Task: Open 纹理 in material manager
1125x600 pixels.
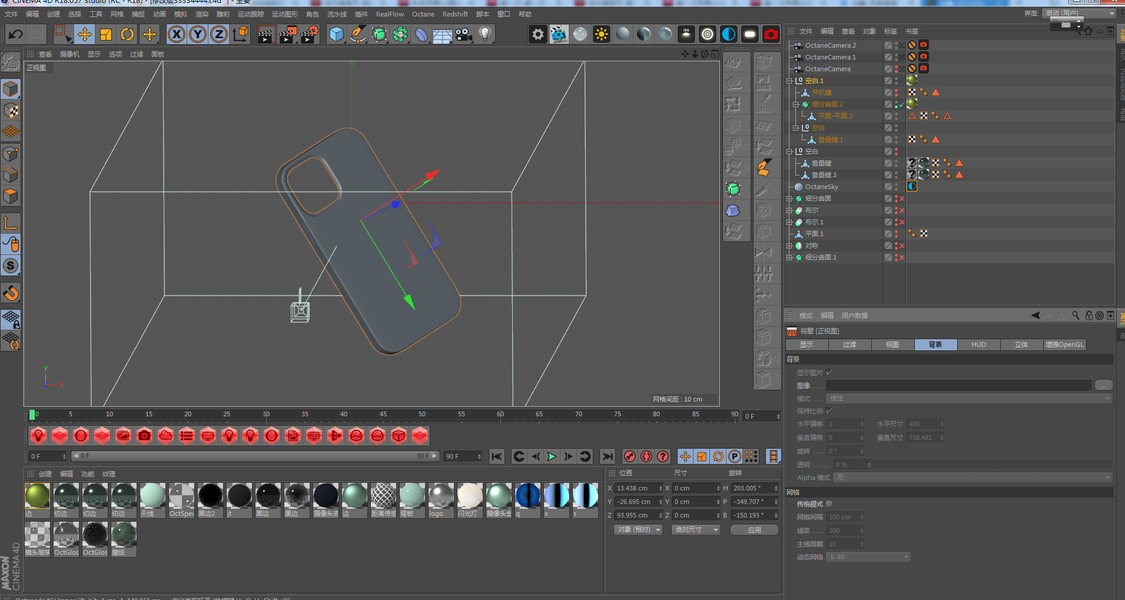Action: coord(109,474)
